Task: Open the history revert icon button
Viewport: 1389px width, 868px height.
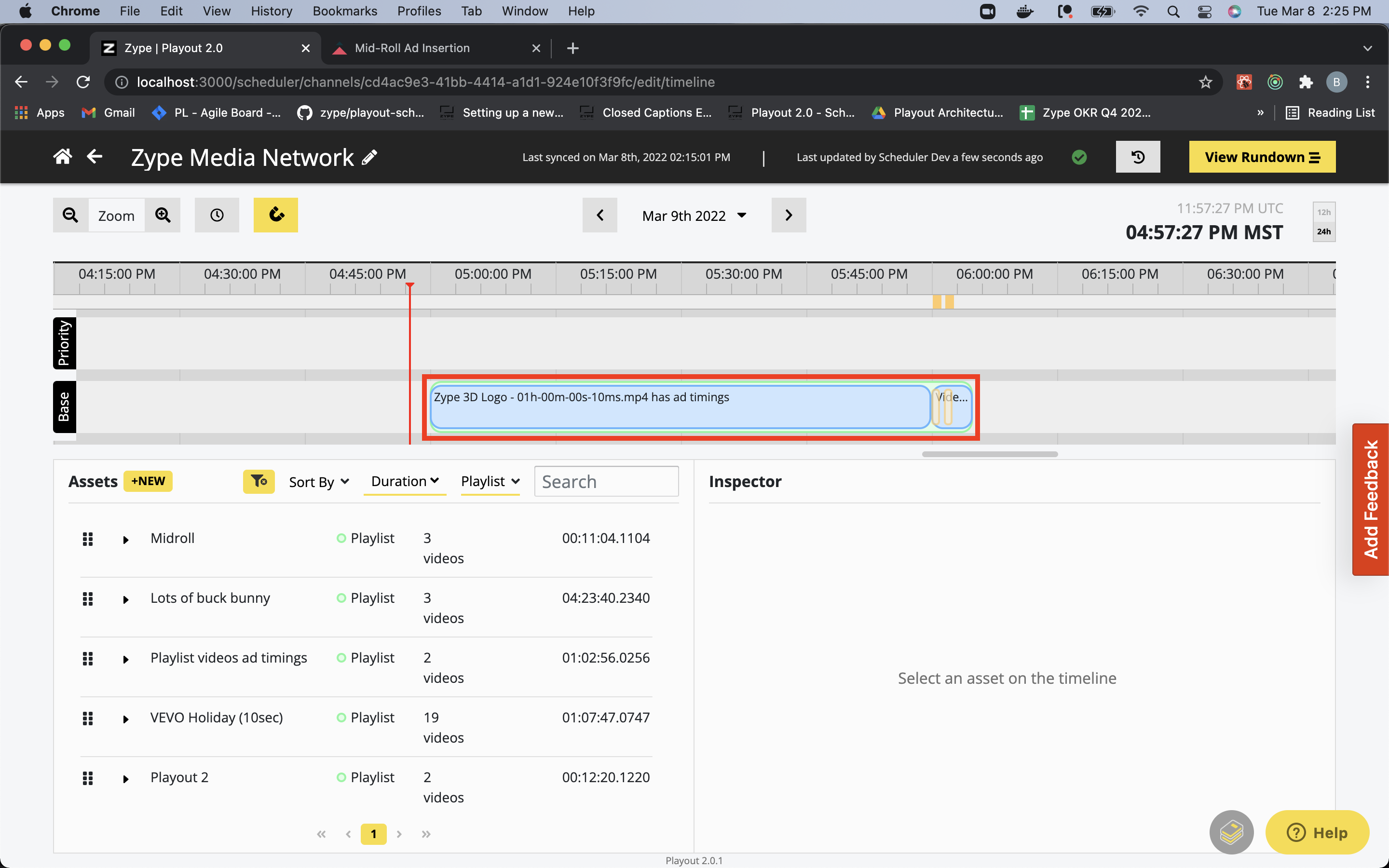Action: tap(1138, 157)
